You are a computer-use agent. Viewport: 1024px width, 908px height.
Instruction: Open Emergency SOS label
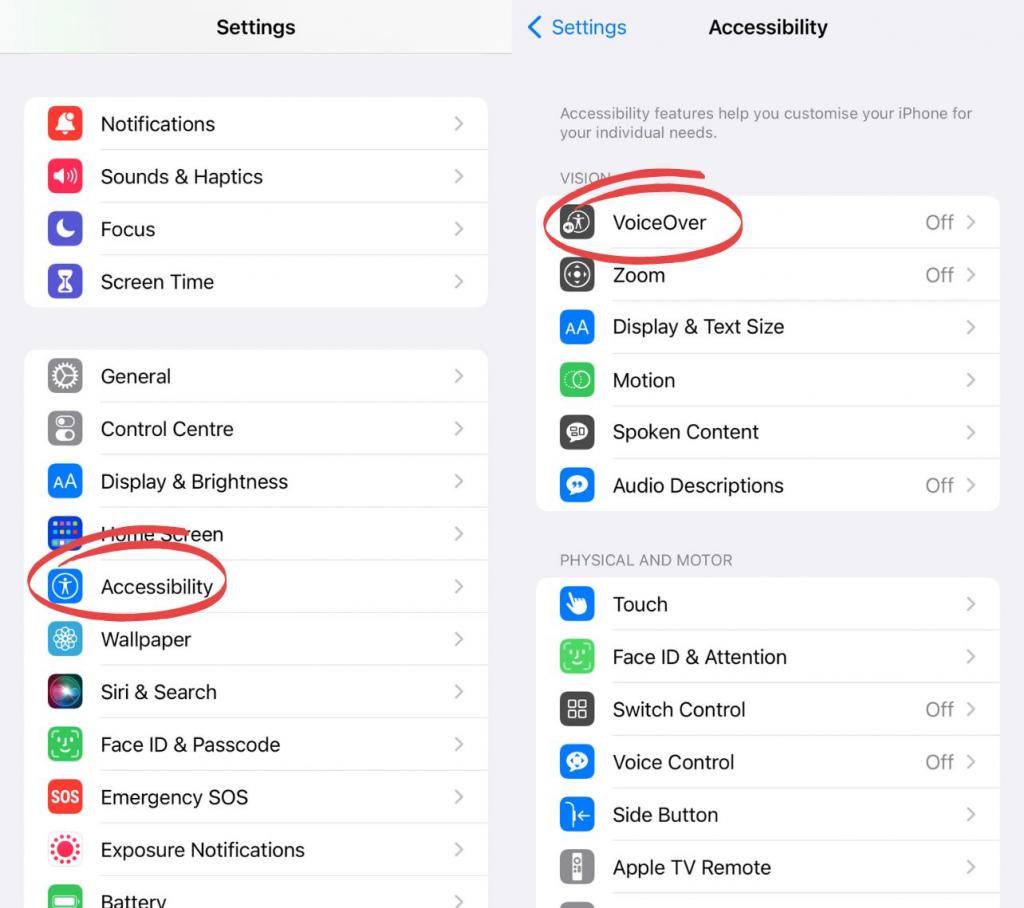click(174, 797)
